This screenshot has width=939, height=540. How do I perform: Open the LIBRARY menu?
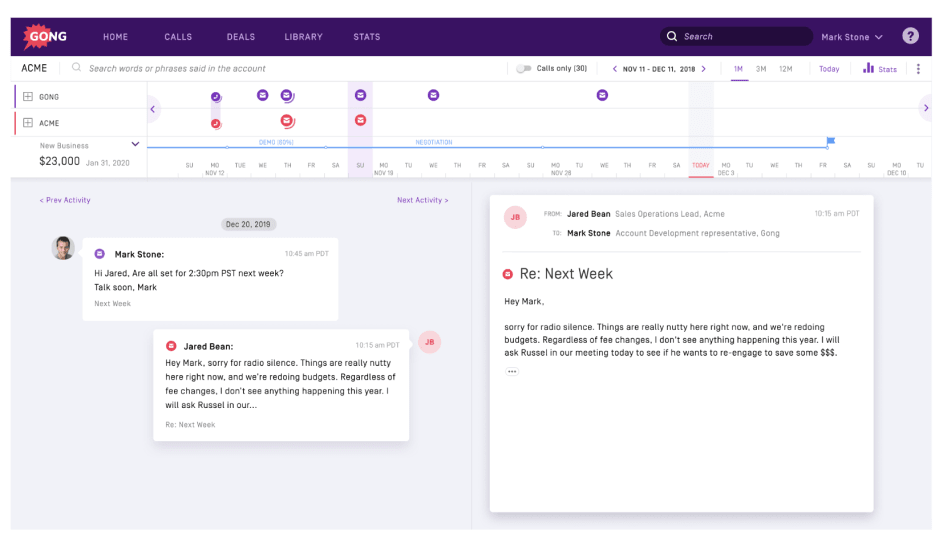click(304, 37)
